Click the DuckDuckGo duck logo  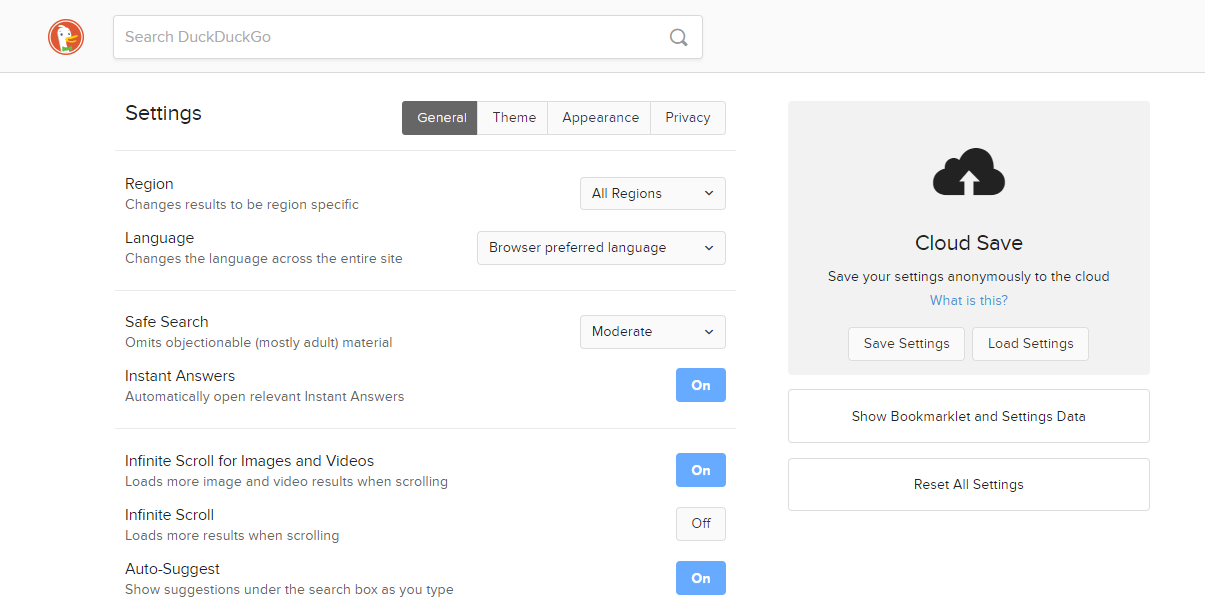[66, 37]
